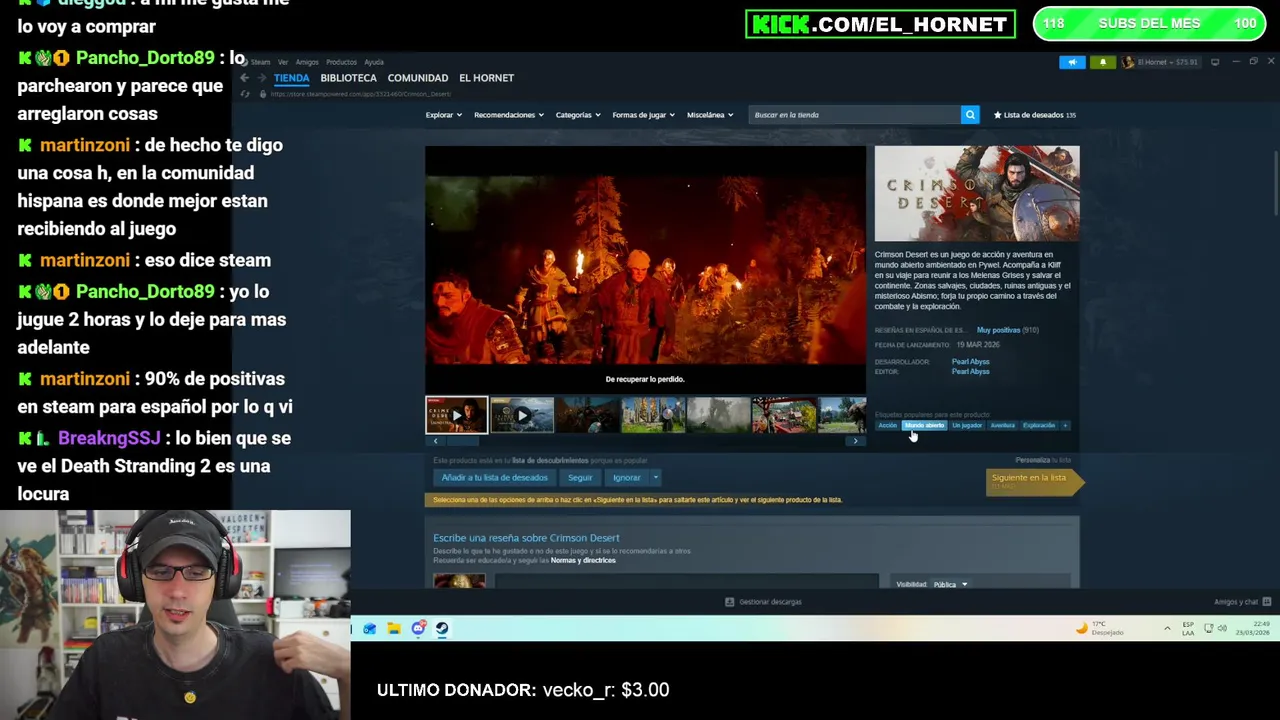Viewport: 1280px width, 720px height.
Task: Open the Steam menu
Action: coord(260,62)
